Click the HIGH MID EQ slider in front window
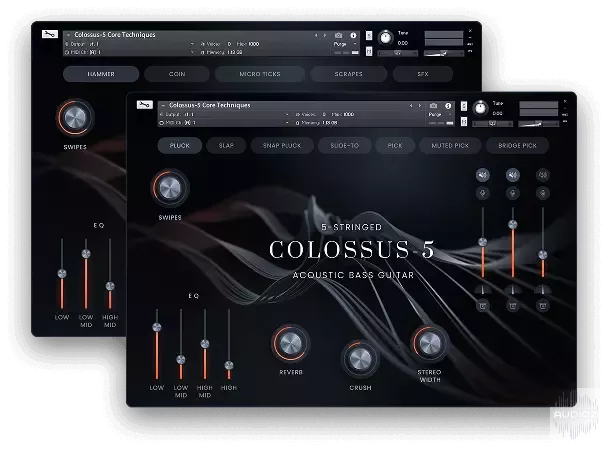 tap(205, 344)
